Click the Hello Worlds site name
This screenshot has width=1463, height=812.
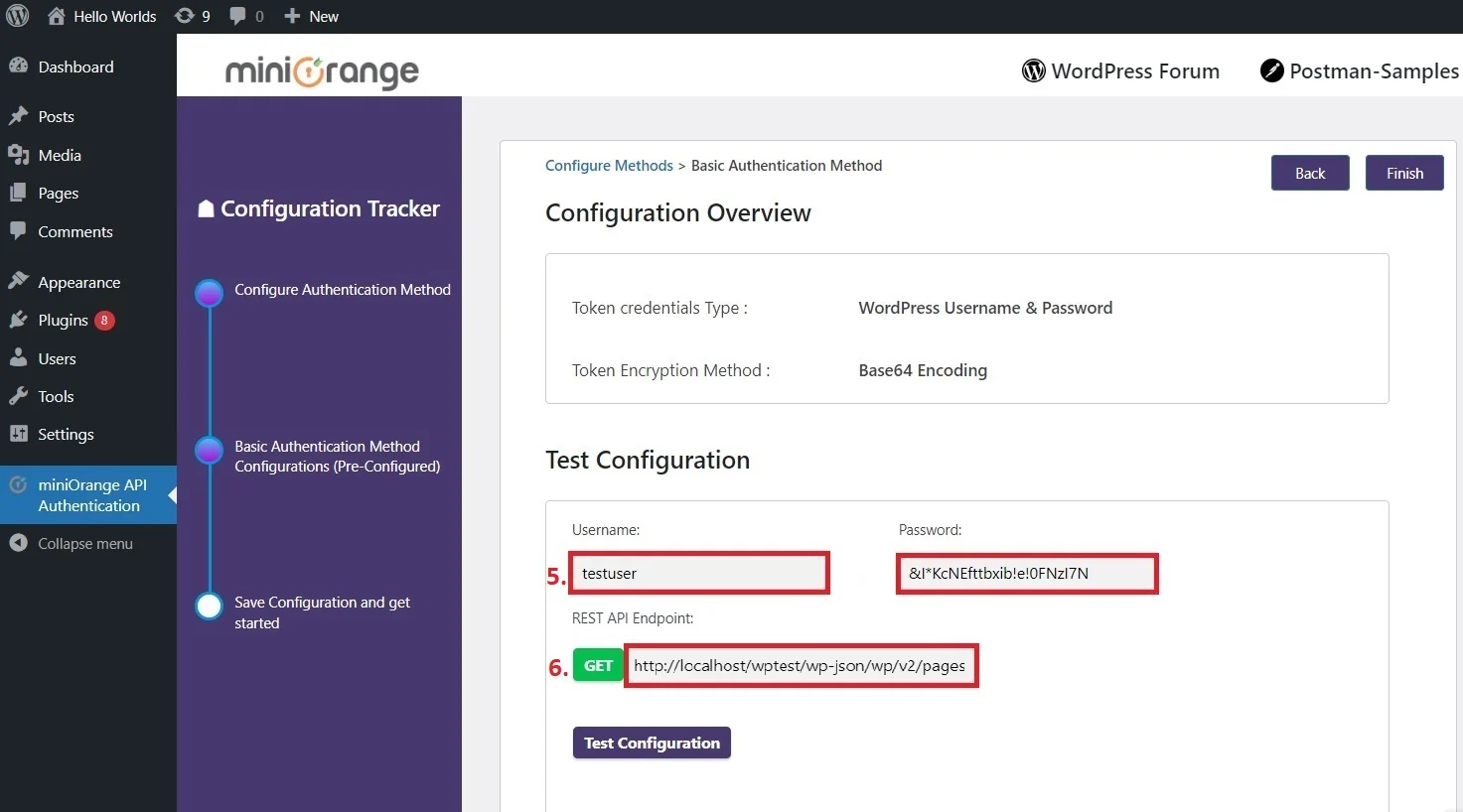click(115, 16)
